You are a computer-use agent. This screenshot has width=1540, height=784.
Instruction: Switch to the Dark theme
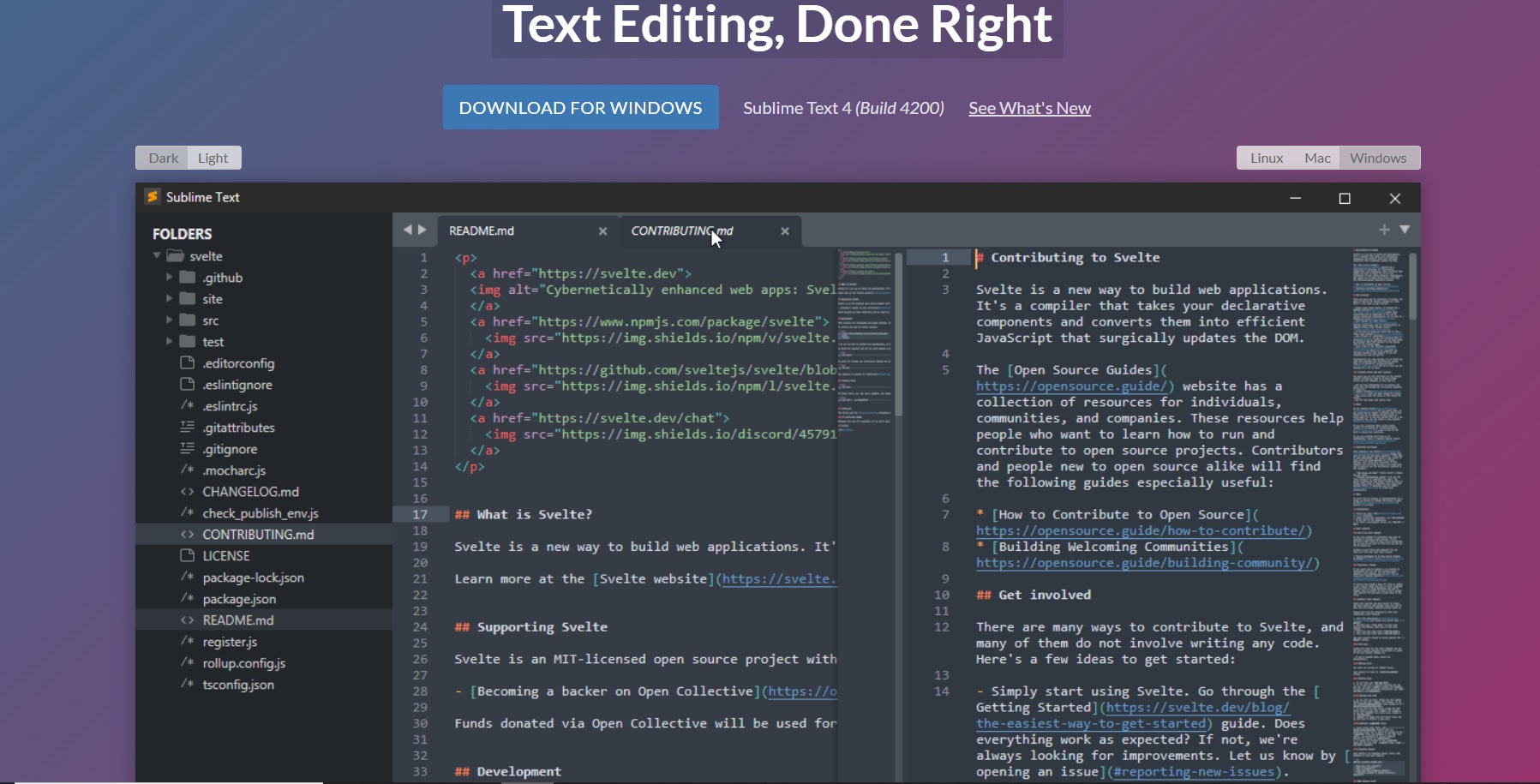coord(163,159)
